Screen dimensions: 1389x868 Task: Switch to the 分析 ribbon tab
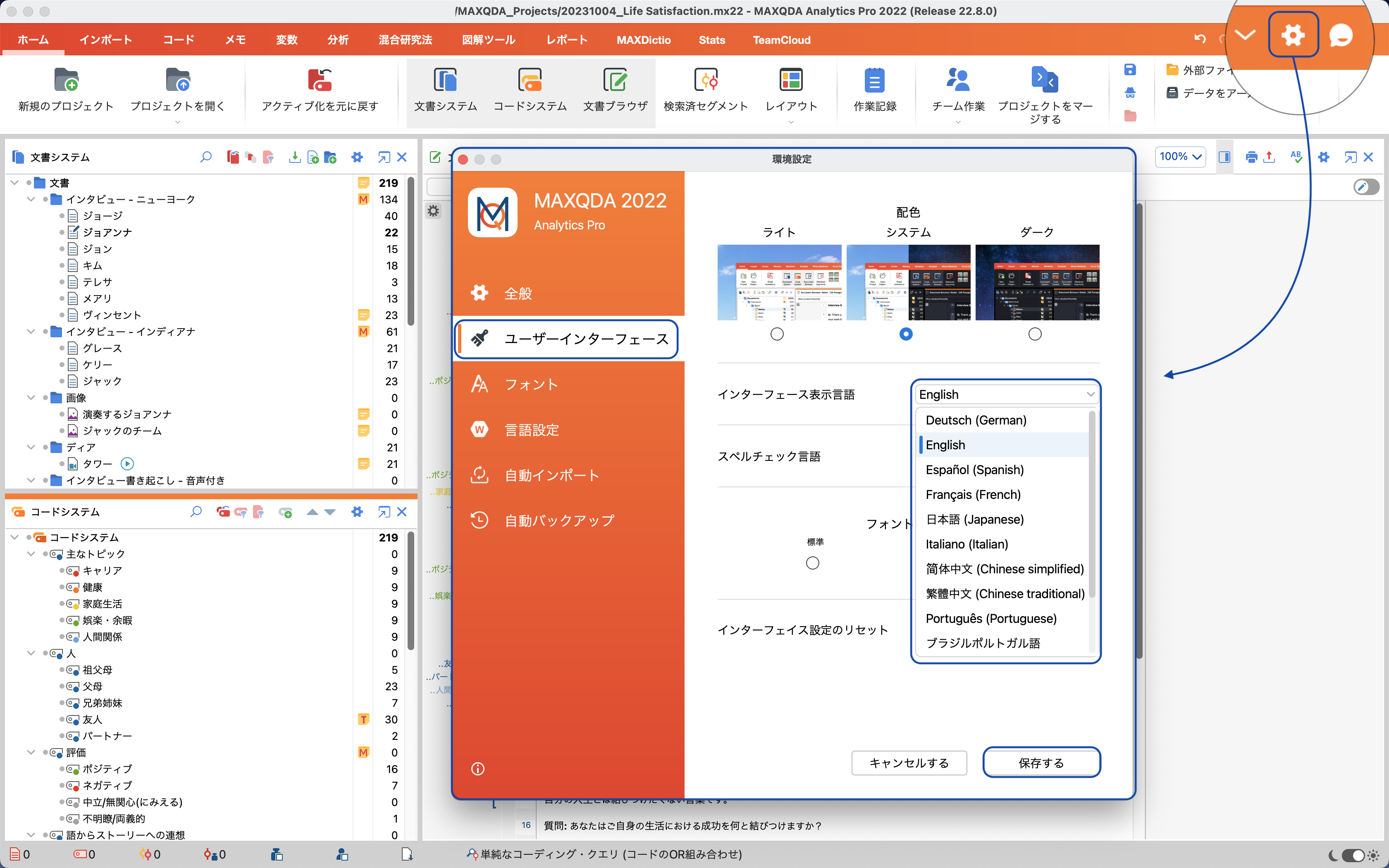[x=337, y=40]
